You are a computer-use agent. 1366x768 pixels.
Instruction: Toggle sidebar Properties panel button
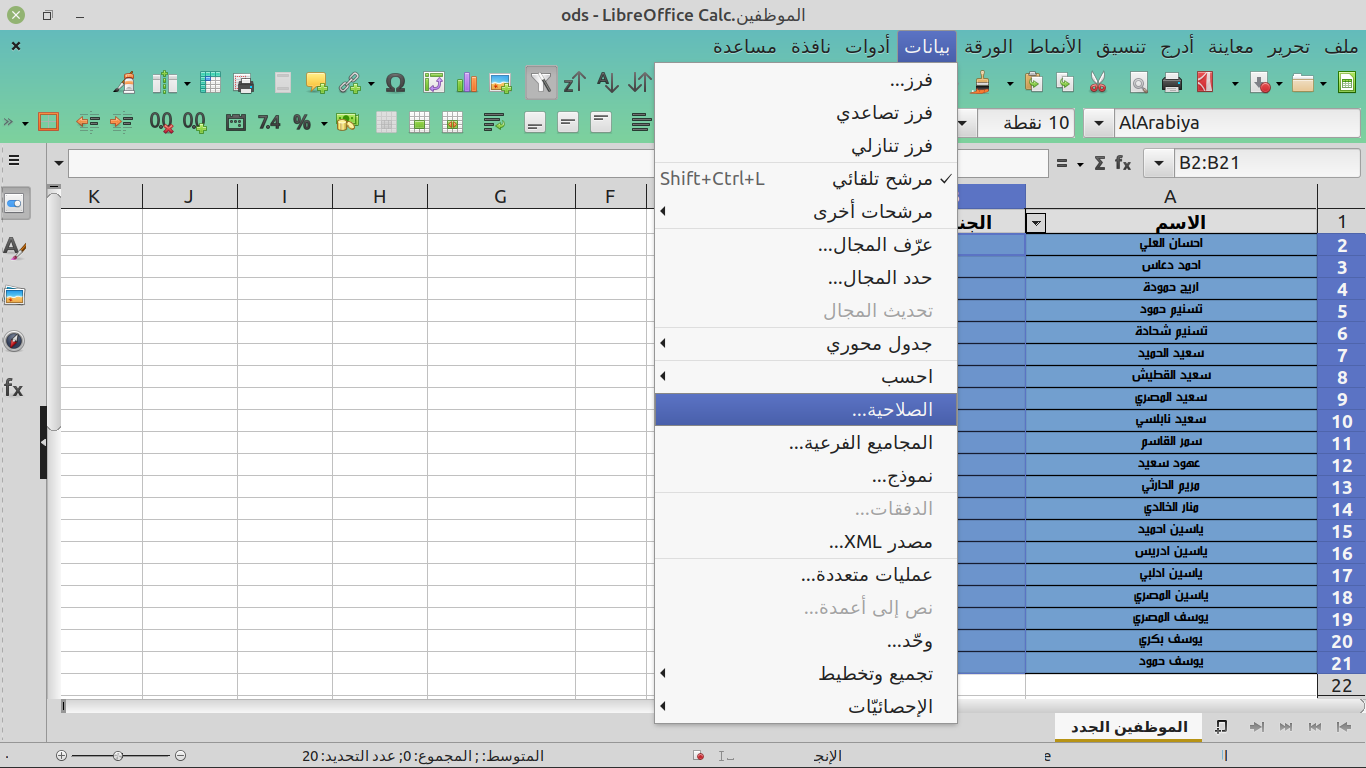point(14,204)
